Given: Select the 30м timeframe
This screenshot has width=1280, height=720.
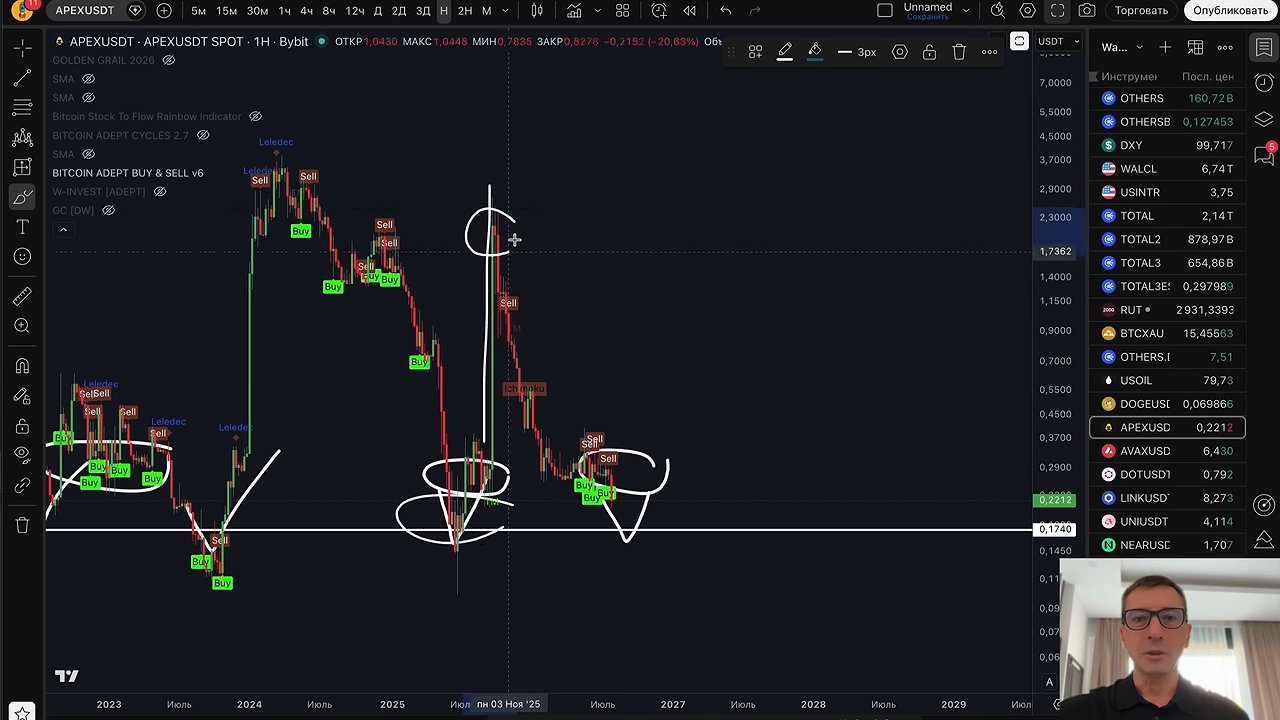Looking at the screenshot, I should click(x=257, y=11).
